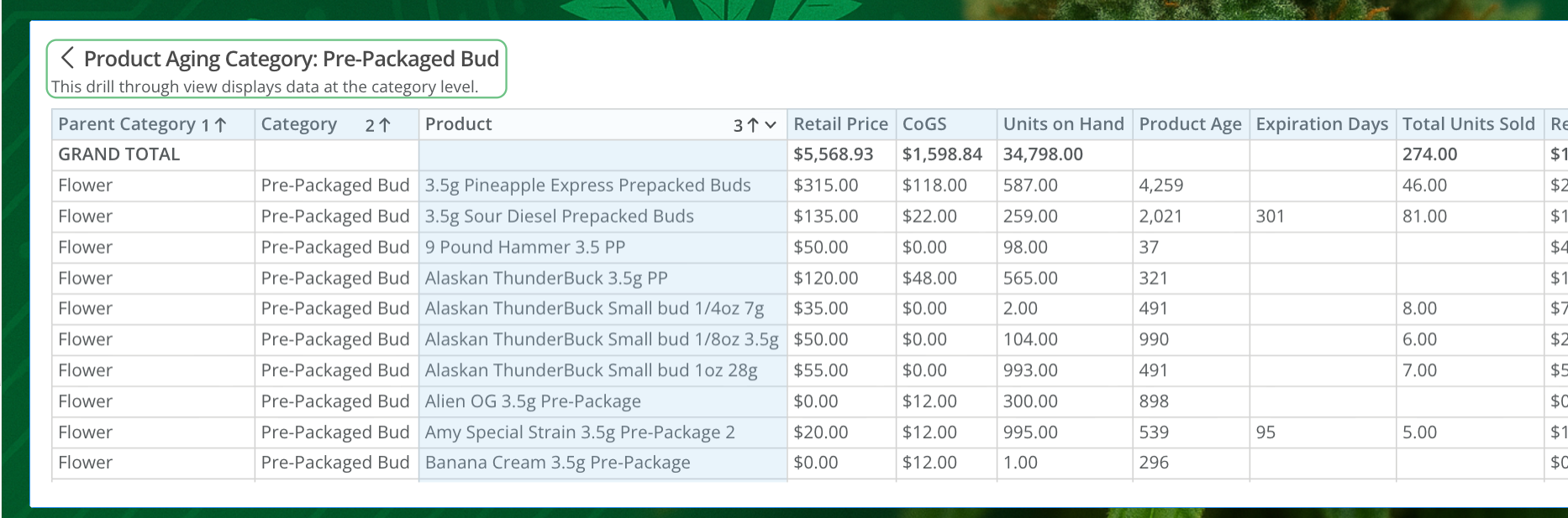Select Alaskan ThunderBuck Small bud 1oz 28g
The image size is (1568, 518).
click(591, 371)
